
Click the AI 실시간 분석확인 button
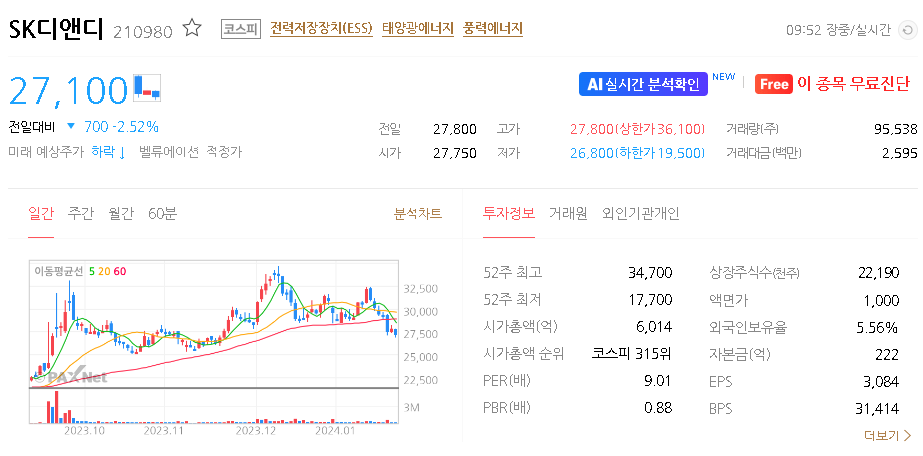pos(643,84)
